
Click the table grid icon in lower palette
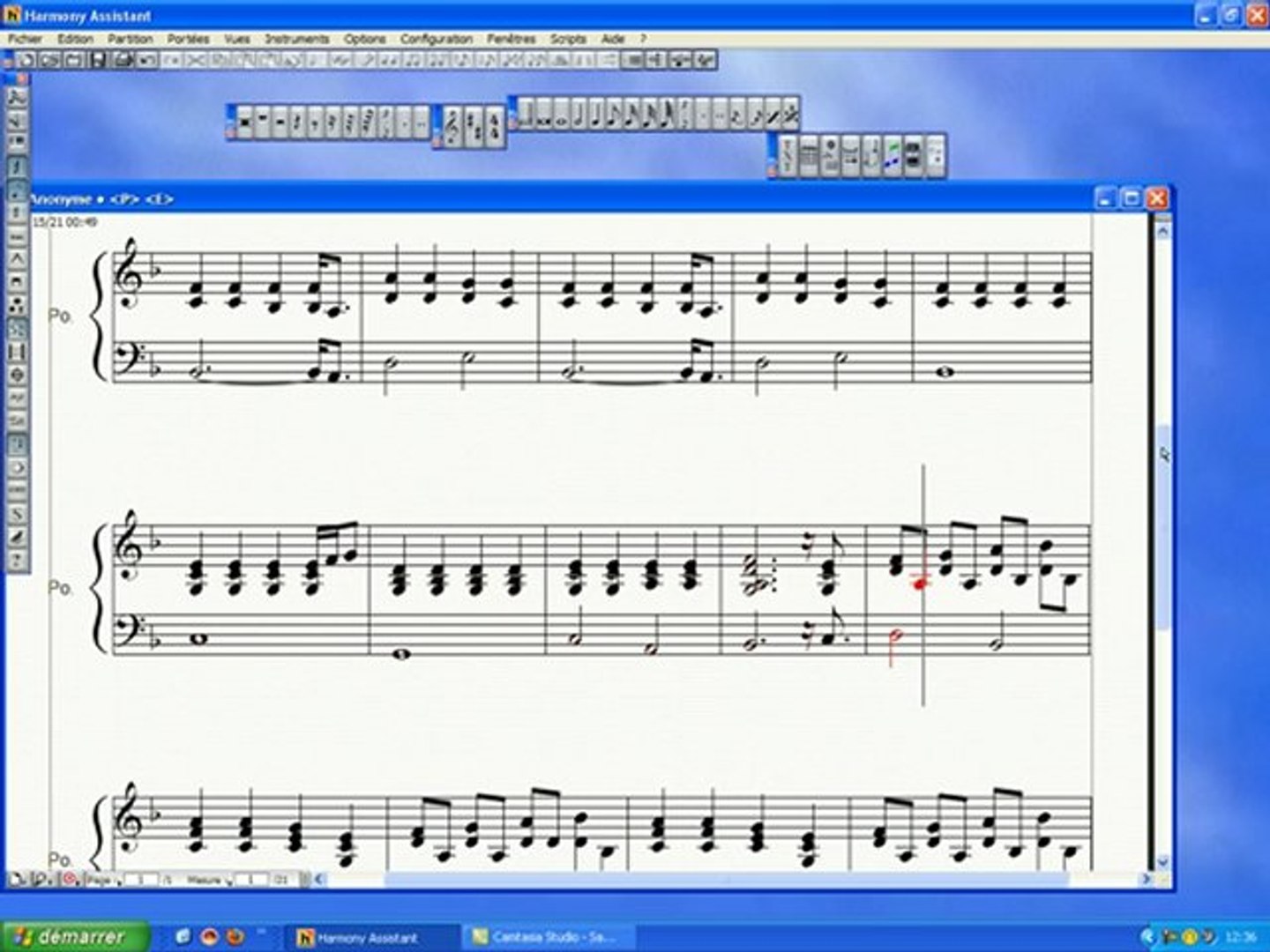[x=808, y=156]
